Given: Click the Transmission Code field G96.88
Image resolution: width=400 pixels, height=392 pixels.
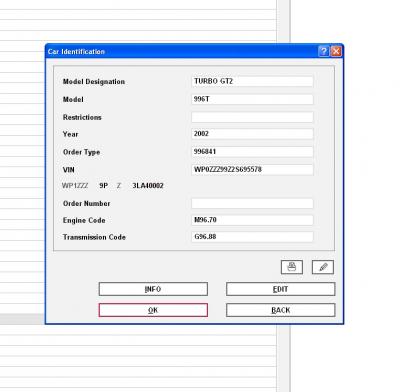Looking at the screenshot, I should point(252,237).
